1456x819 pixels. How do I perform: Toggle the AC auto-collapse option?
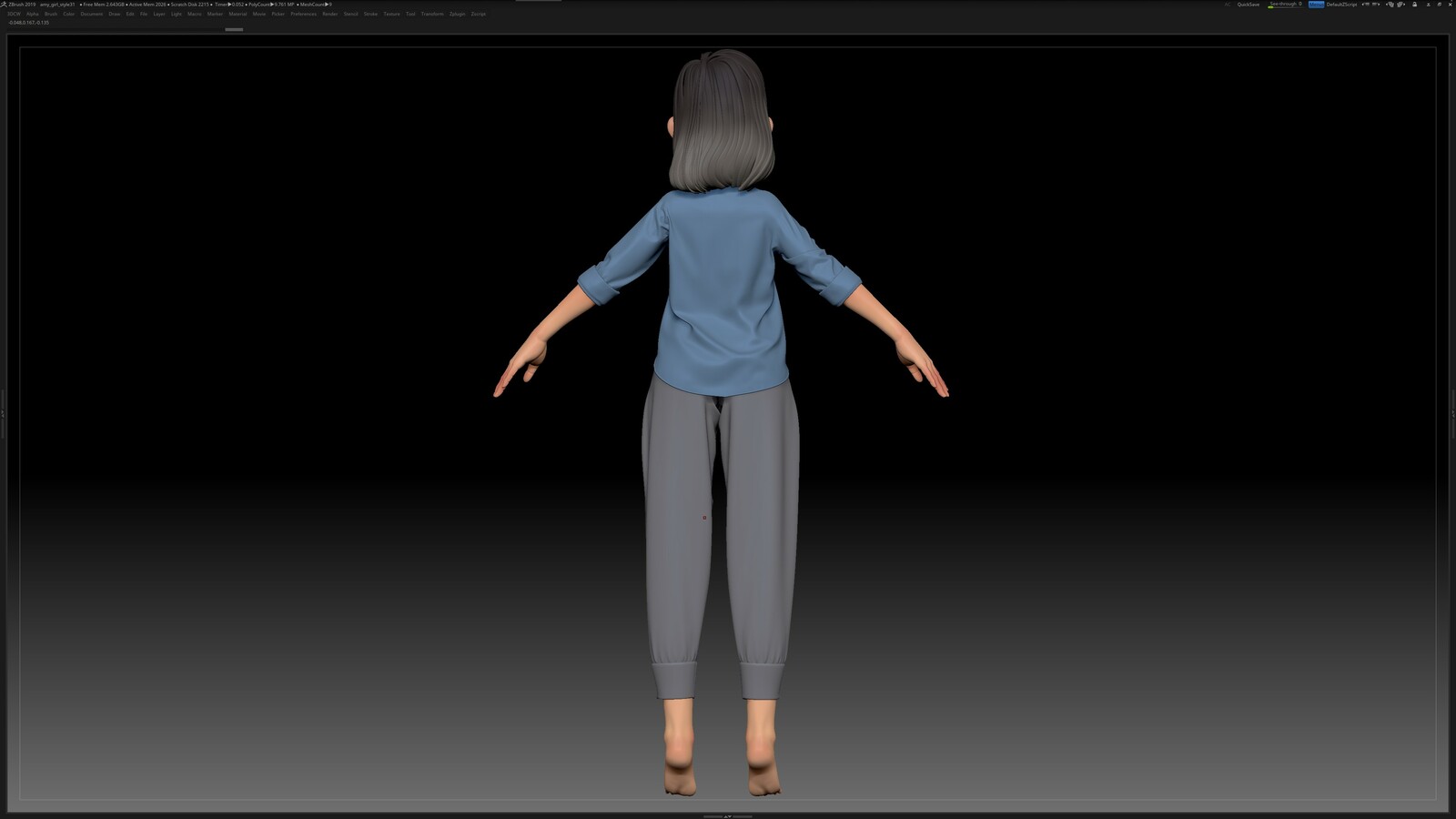(1228, 5)
